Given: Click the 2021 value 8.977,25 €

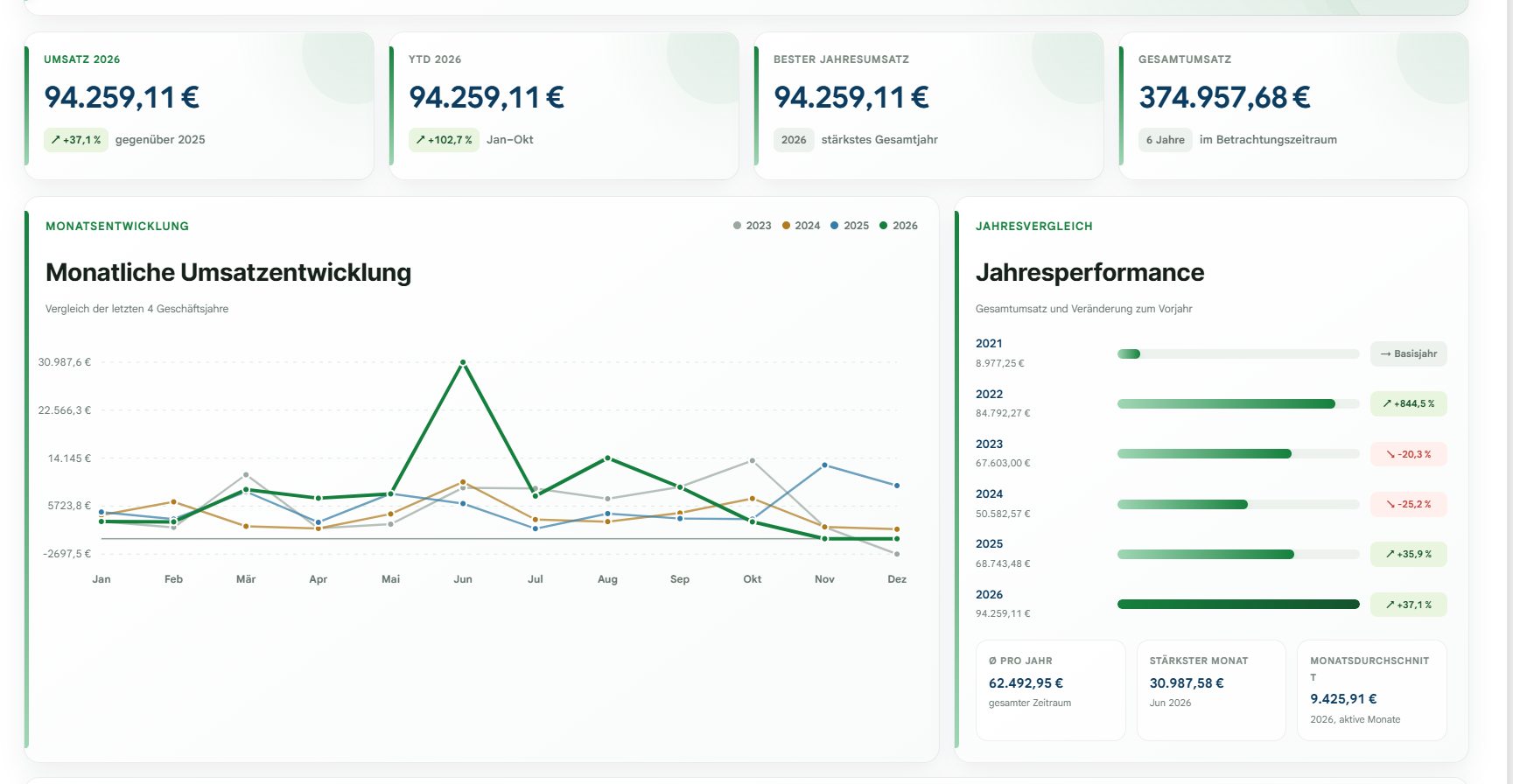Looking at the screenshot, I should (x=1000, y=363).
